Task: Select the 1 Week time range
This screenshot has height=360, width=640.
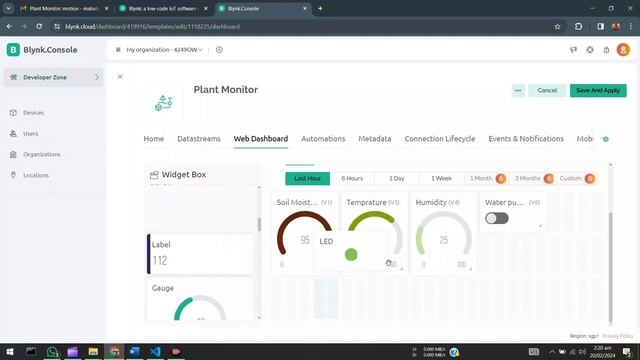Action: 441,178
